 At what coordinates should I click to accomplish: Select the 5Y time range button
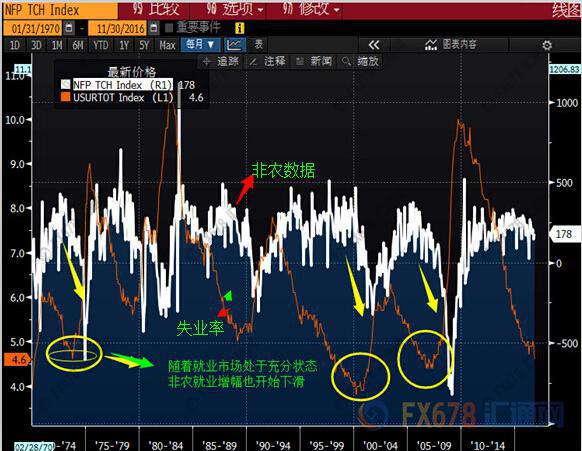click(x=144, y=45)
